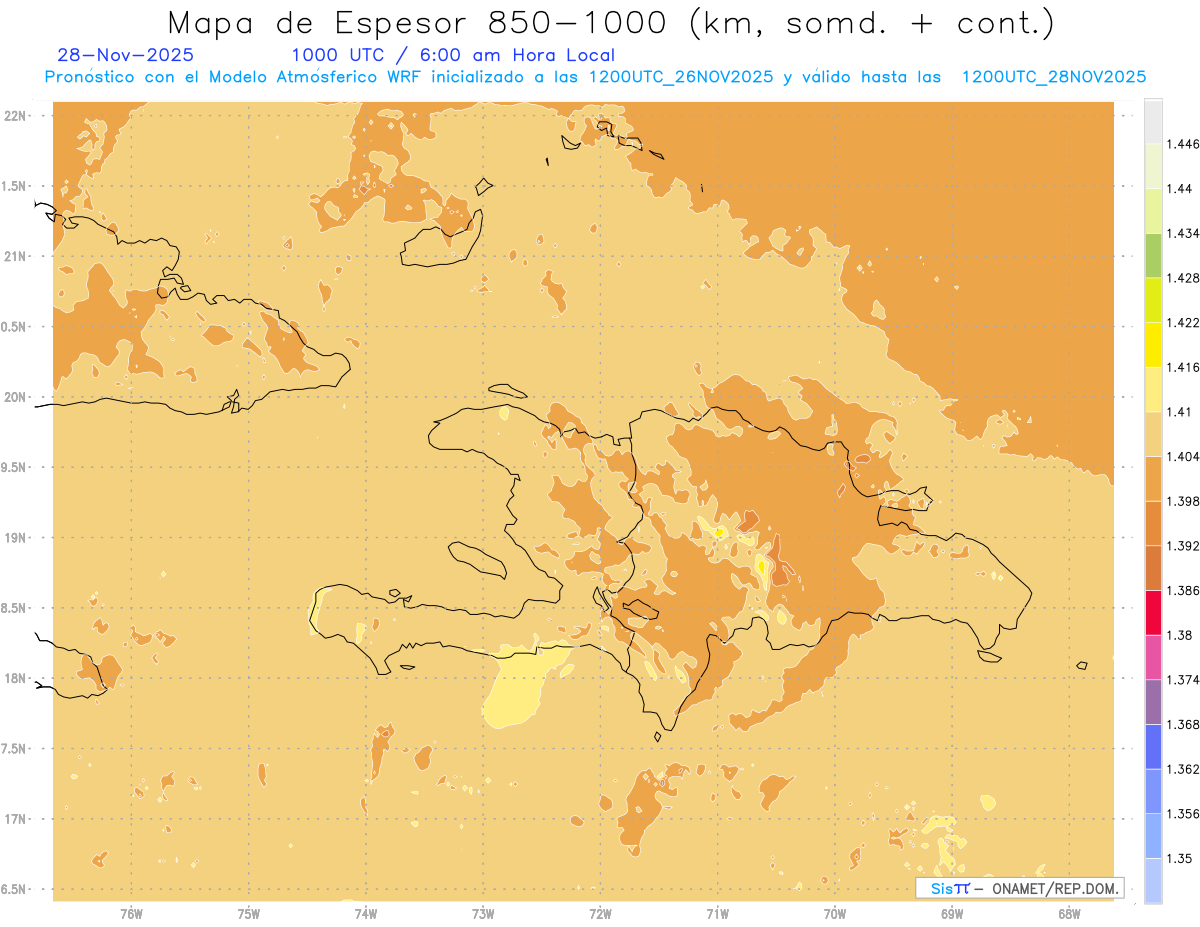
Task: Click legend value 1.422
Action: pos(1182,322)
